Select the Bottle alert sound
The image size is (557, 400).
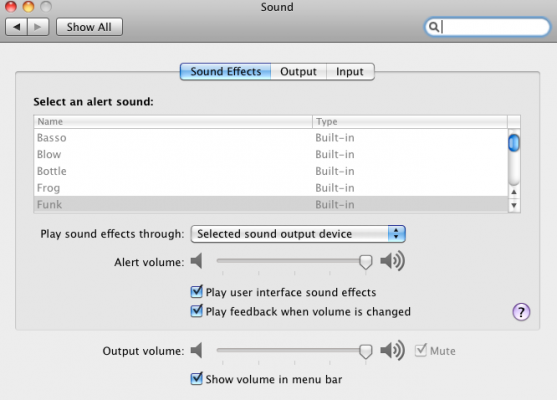pyautogui.click(x=271, y=171)
